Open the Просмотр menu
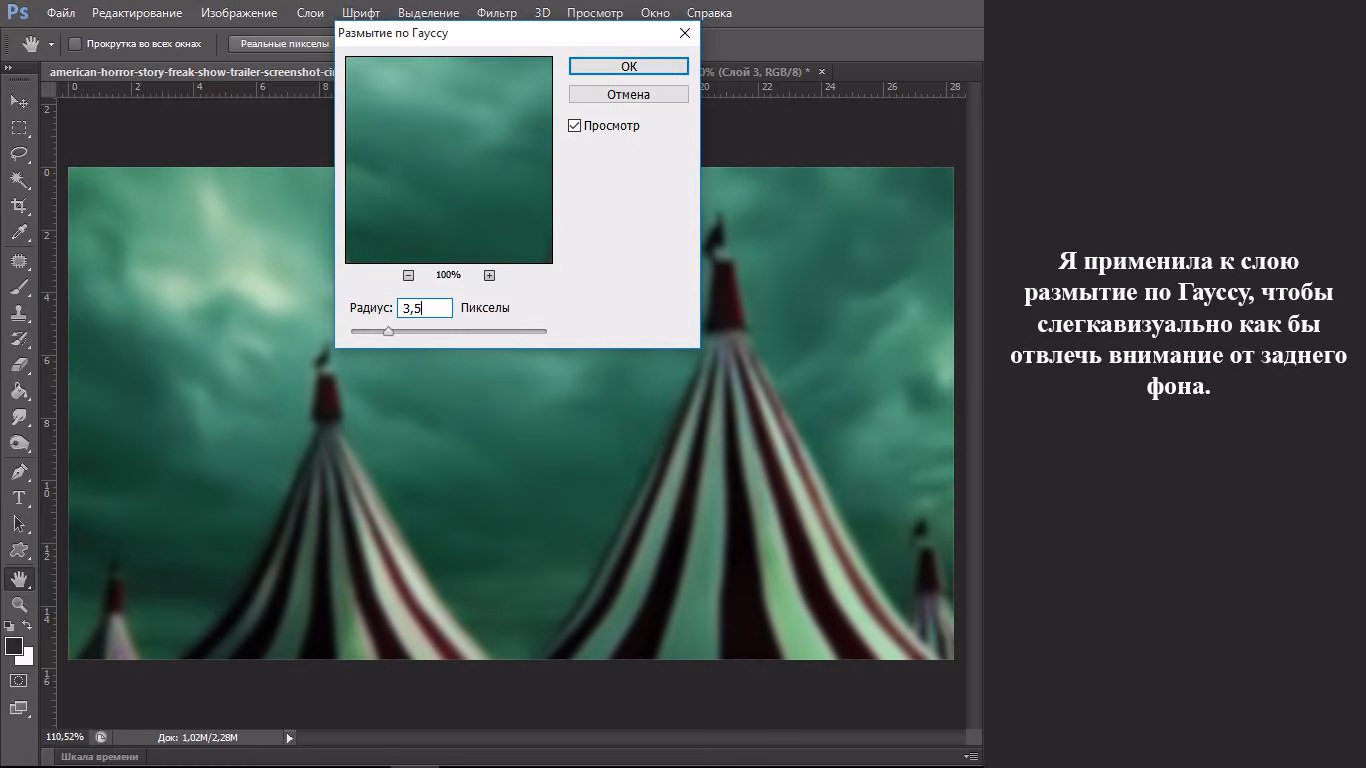The width and height of the screenshot is (1366, 768). pyautogui.click(x=595, y=13)
